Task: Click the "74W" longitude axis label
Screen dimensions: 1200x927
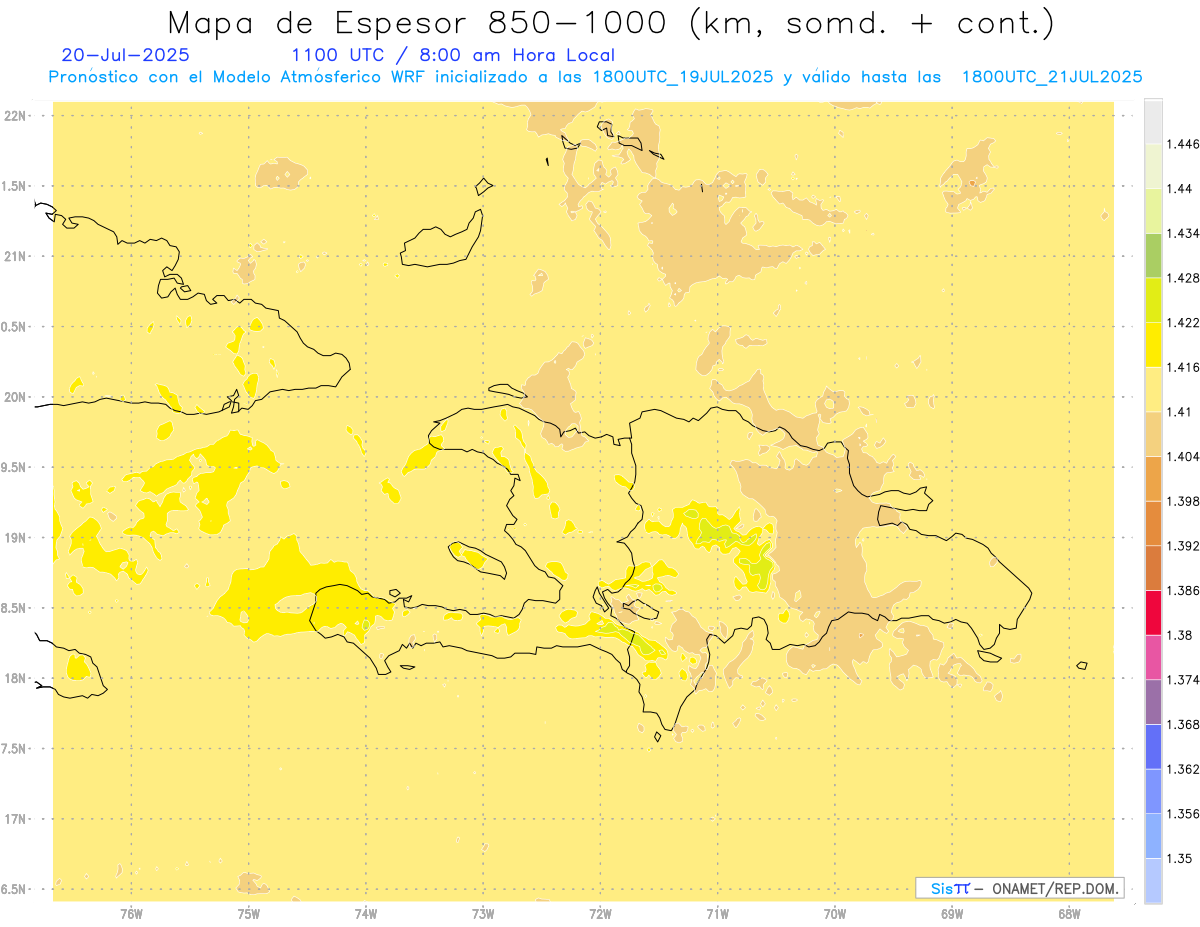Action: [366, 913]
